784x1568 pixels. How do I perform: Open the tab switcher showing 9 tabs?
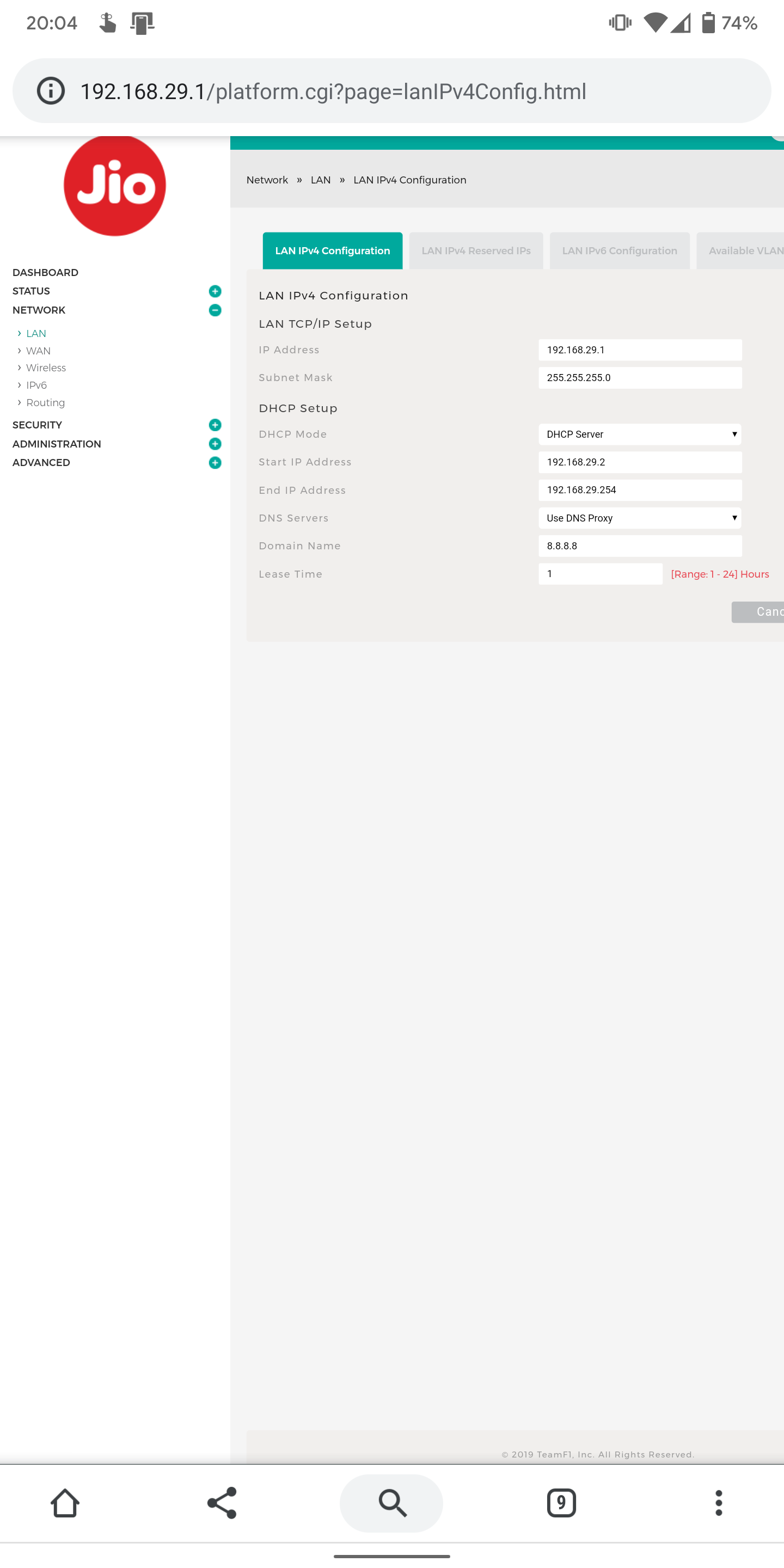tap(561, 1503)
